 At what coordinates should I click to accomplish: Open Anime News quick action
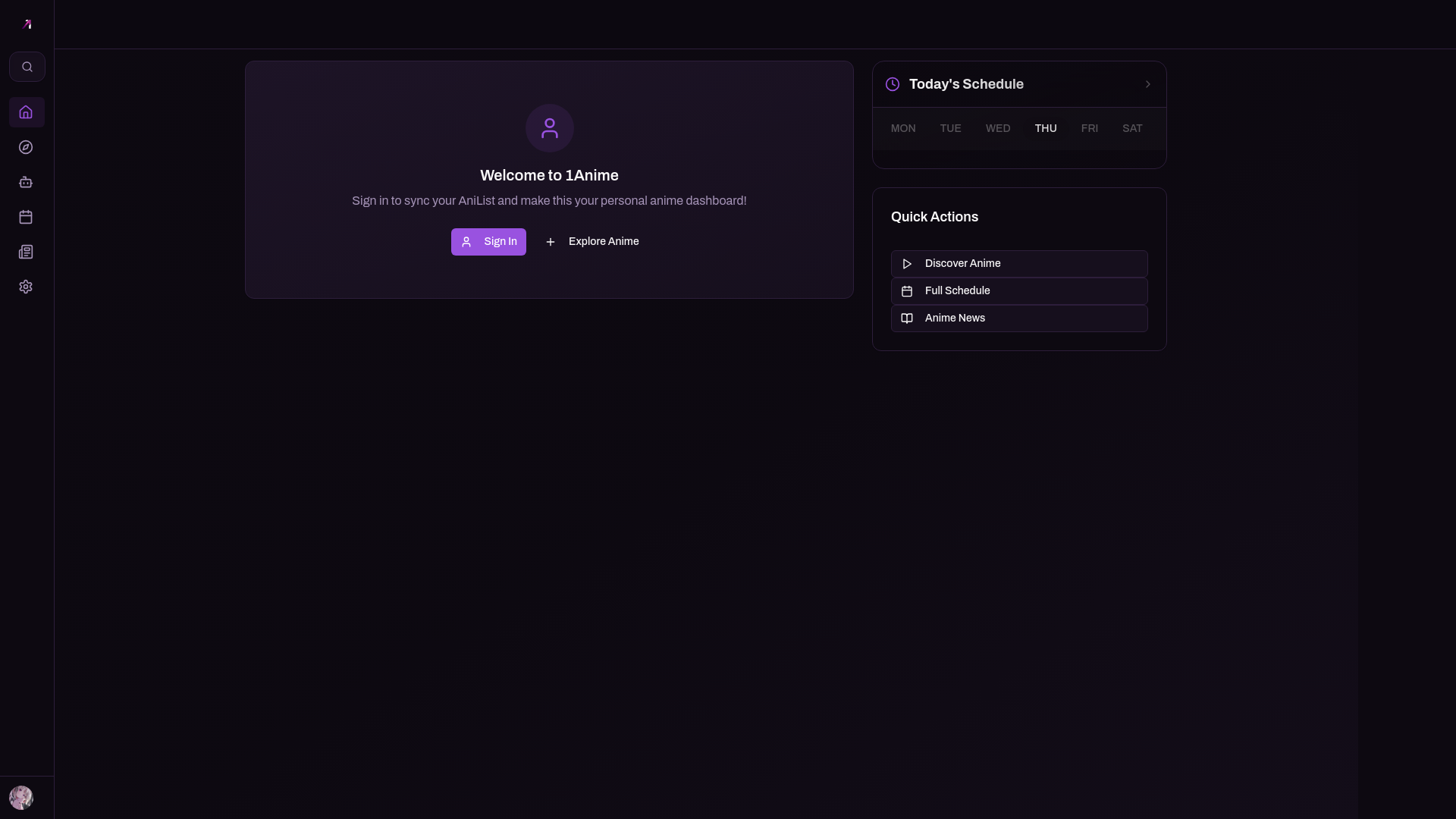(x=1019, y=318)
